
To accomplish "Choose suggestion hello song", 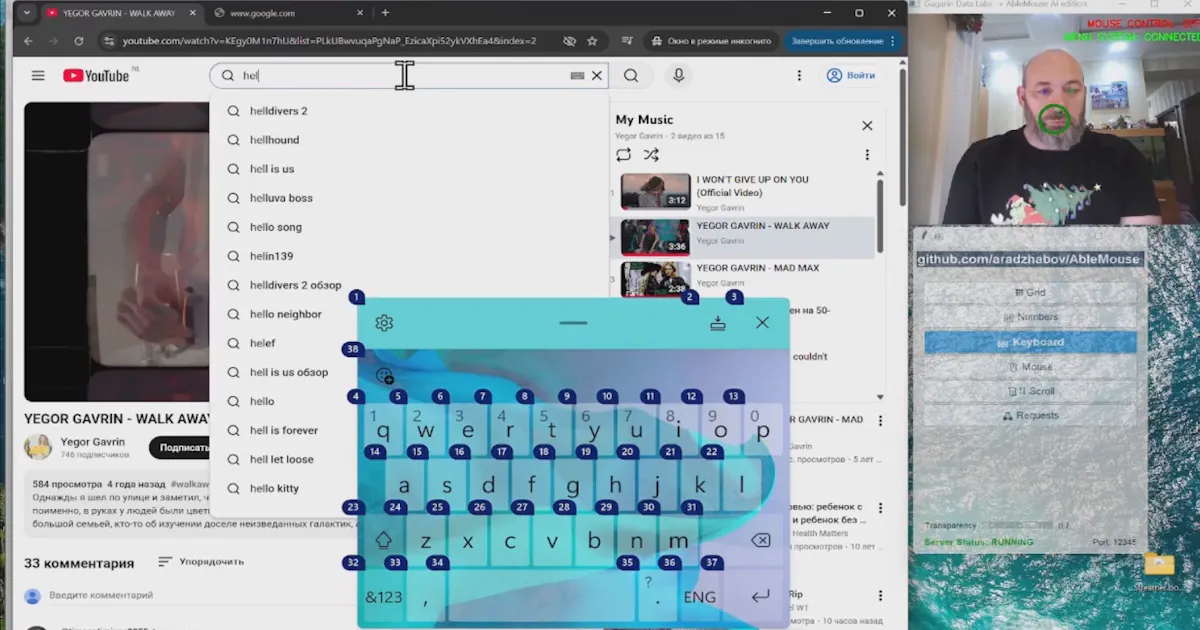I will tap(410, 227).
